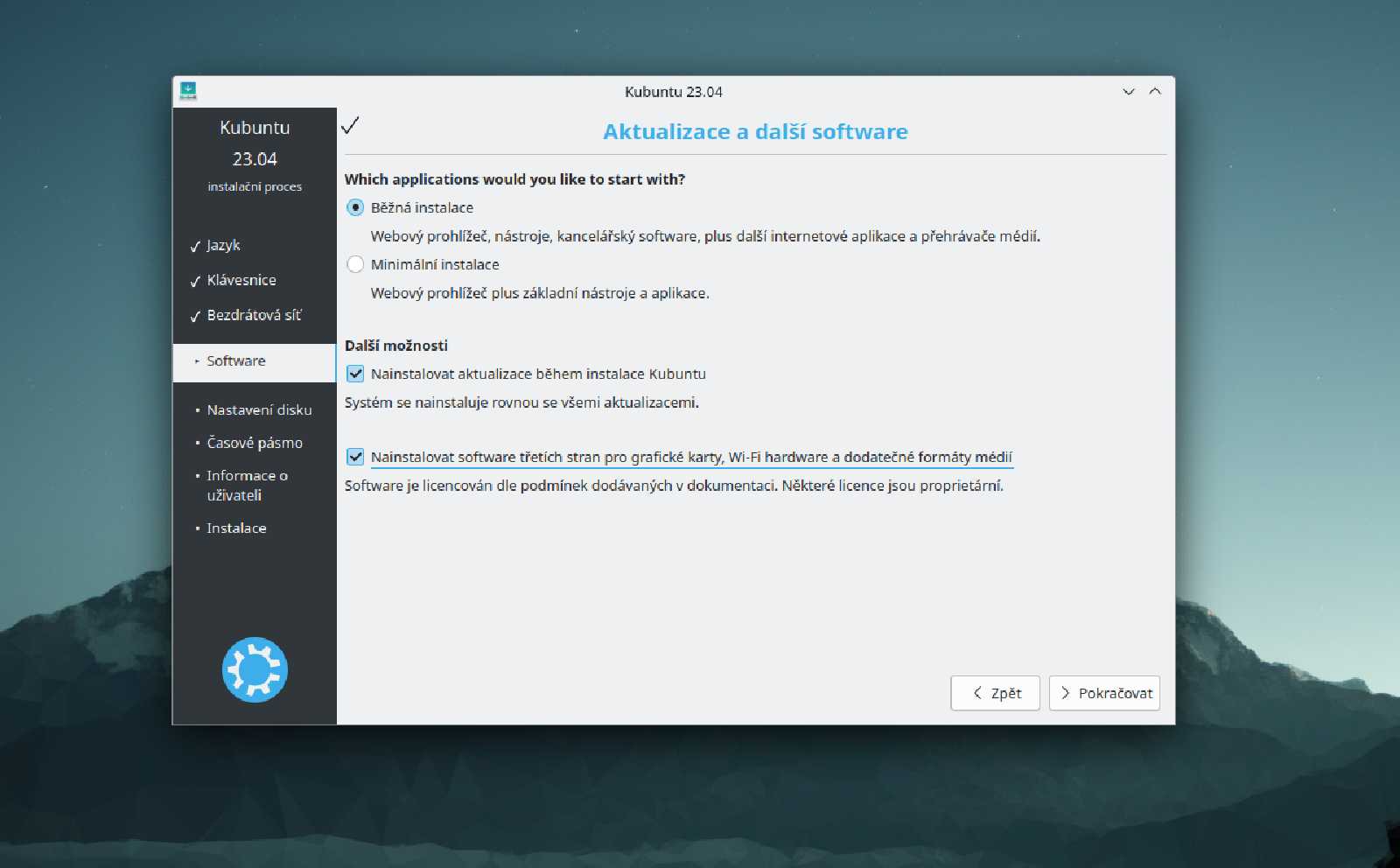Image resolution: width=1400 pixels, height=868 pixels.
Task: Click the 'Systém se nainstaluje rovnou' note
Action: point(521,402)
